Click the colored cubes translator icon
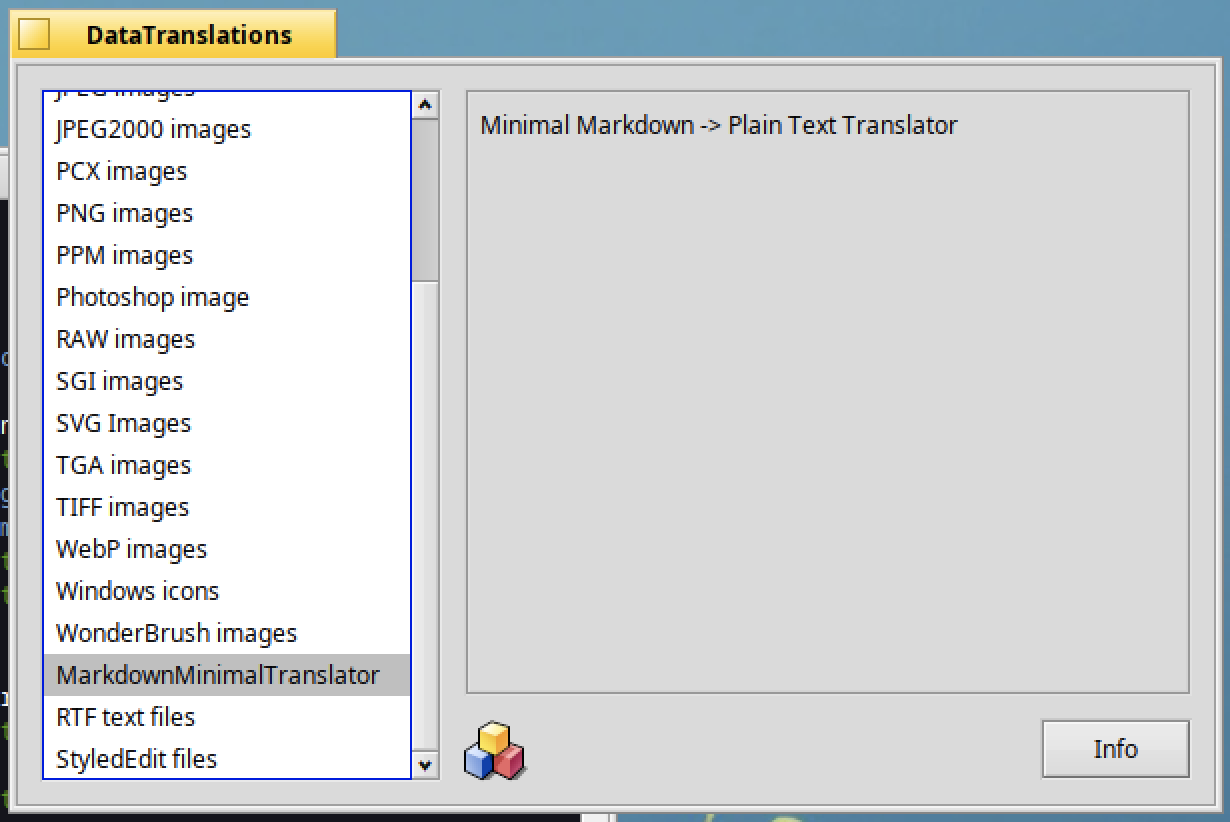The image size is (1230, 822). pos(494,751)
